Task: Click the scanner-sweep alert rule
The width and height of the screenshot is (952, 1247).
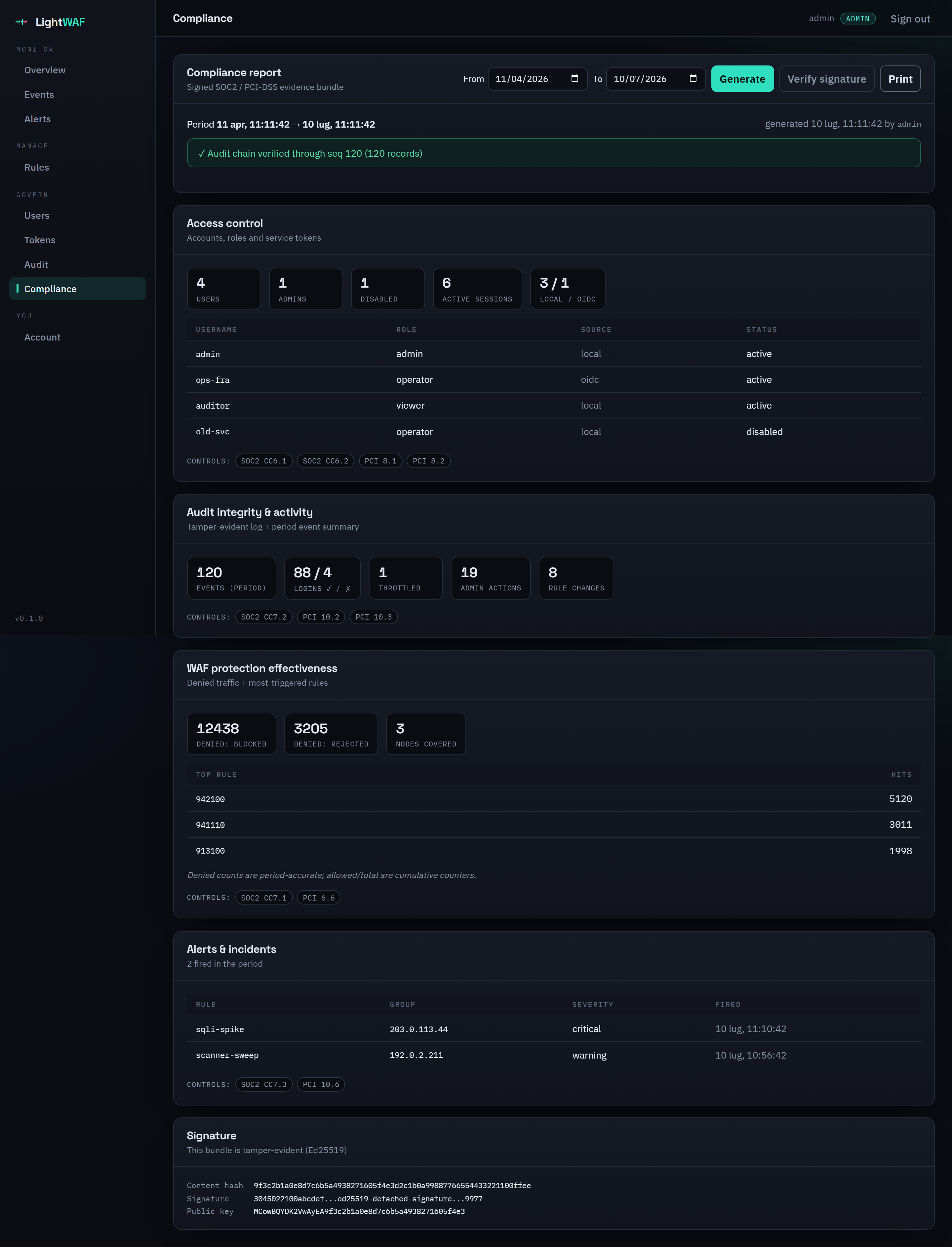Action: (227, 1055)
